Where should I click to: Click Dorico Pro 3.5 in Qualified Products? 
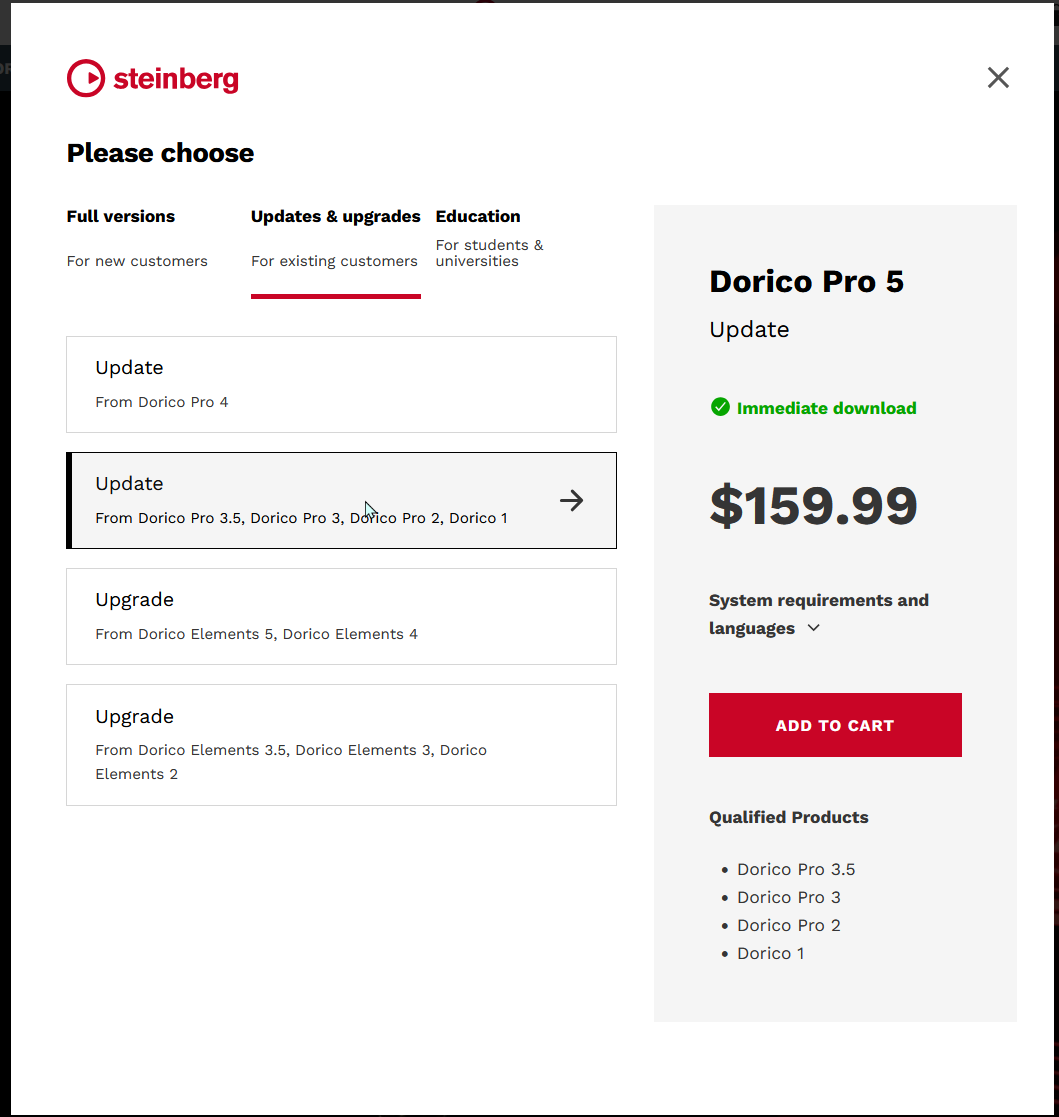pyautogui.click(x=796, y=869)
